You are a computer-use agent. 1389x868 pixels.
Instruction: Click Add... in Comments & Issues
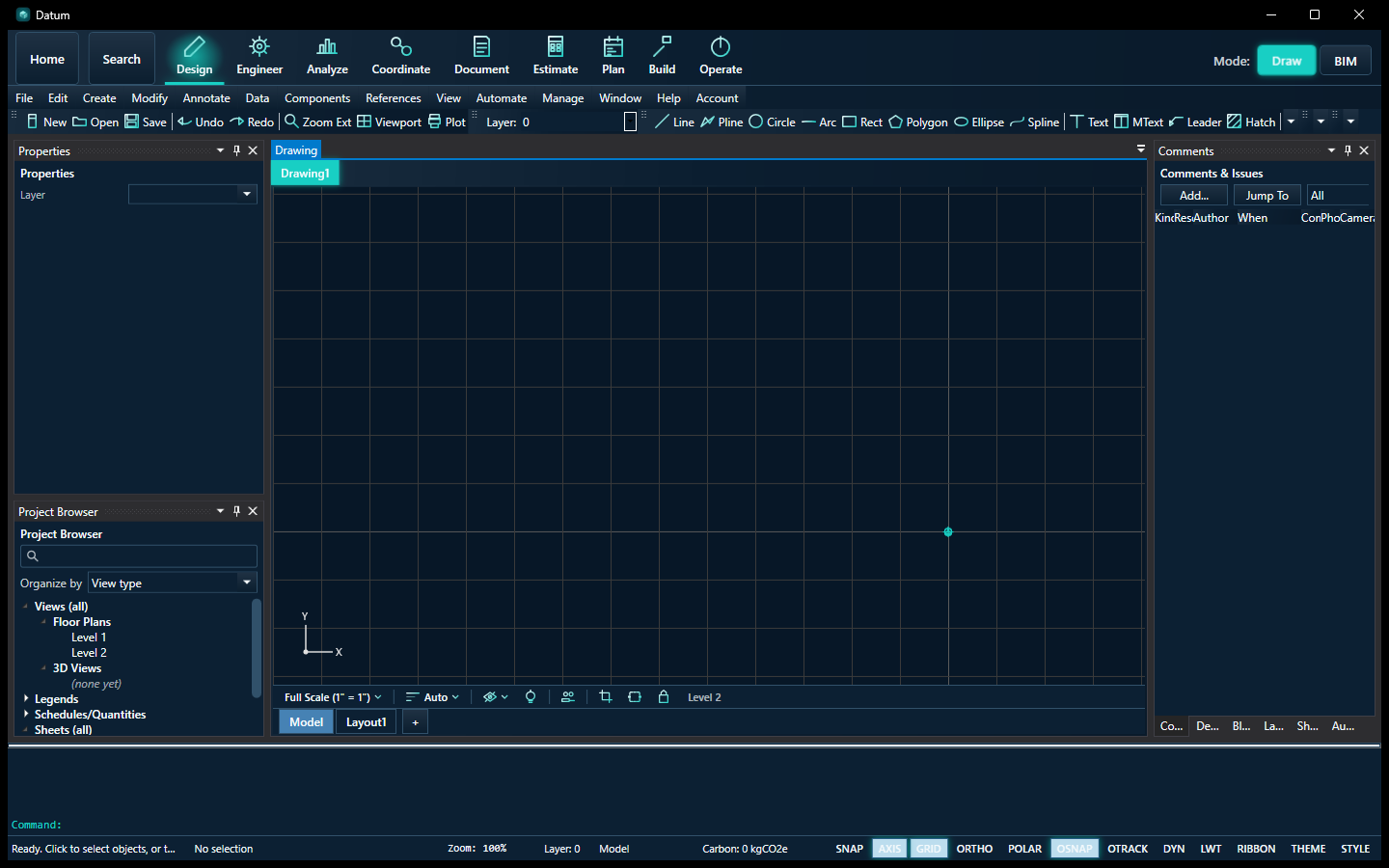pos(1194,195)
